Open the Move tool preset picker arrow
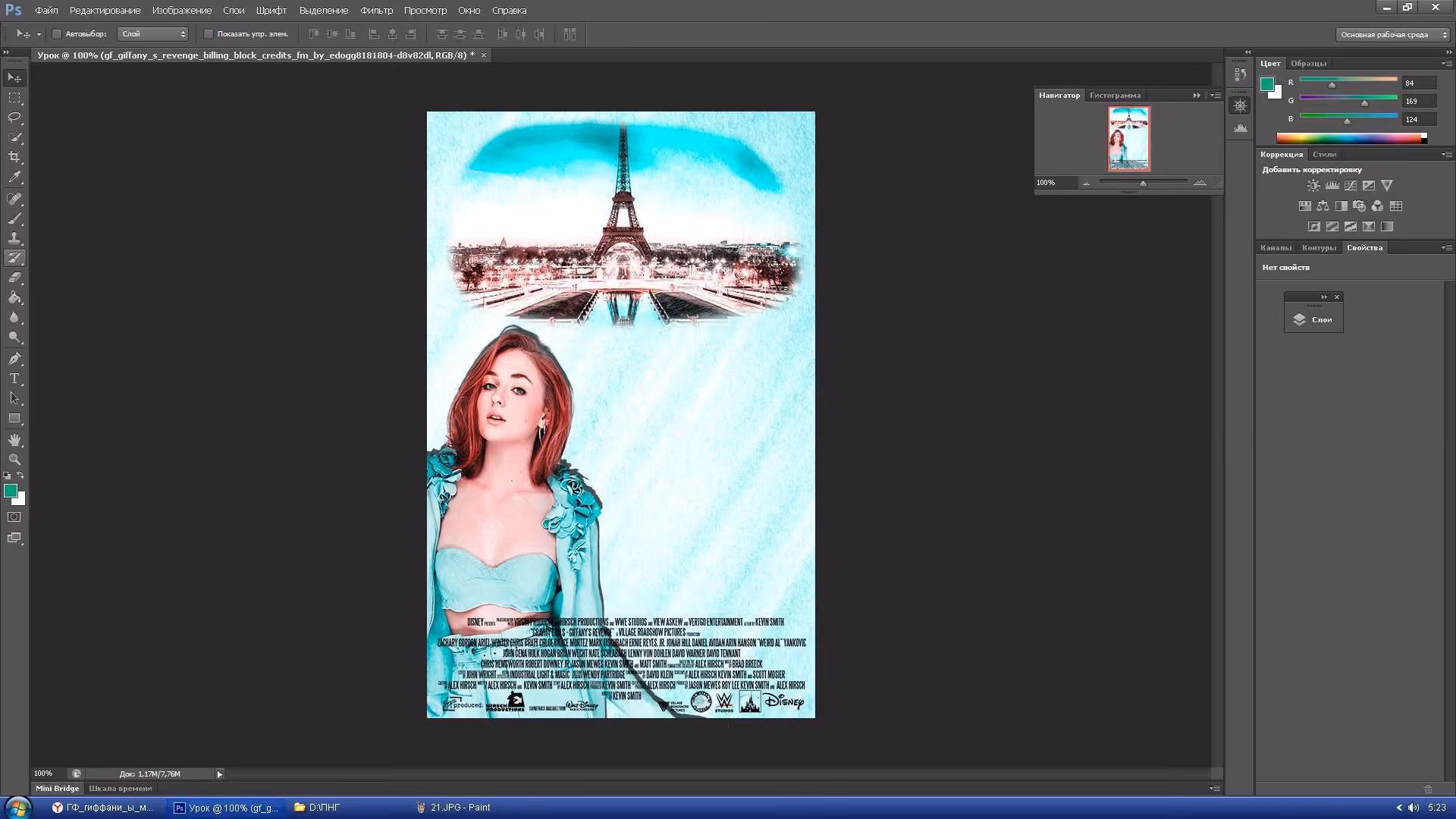Image resolution: width=1456 pixels, height=819 pixels. (x=39, y=34)
